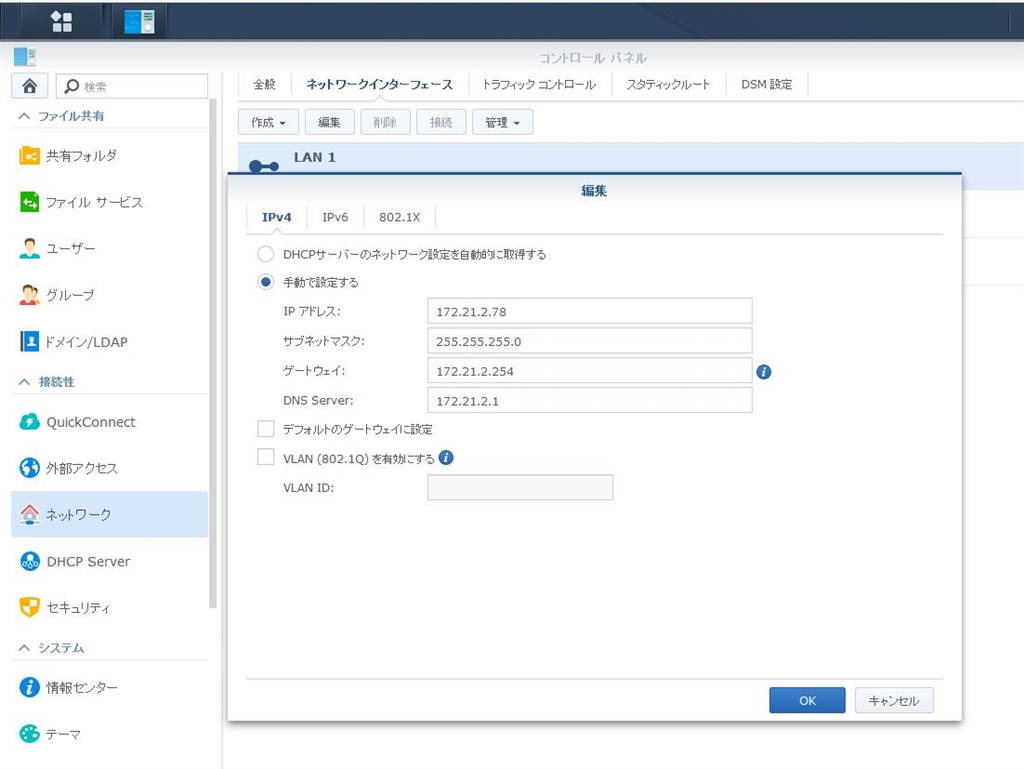
Task: Click the Control Panel window title icon
Action: [24, 57]
